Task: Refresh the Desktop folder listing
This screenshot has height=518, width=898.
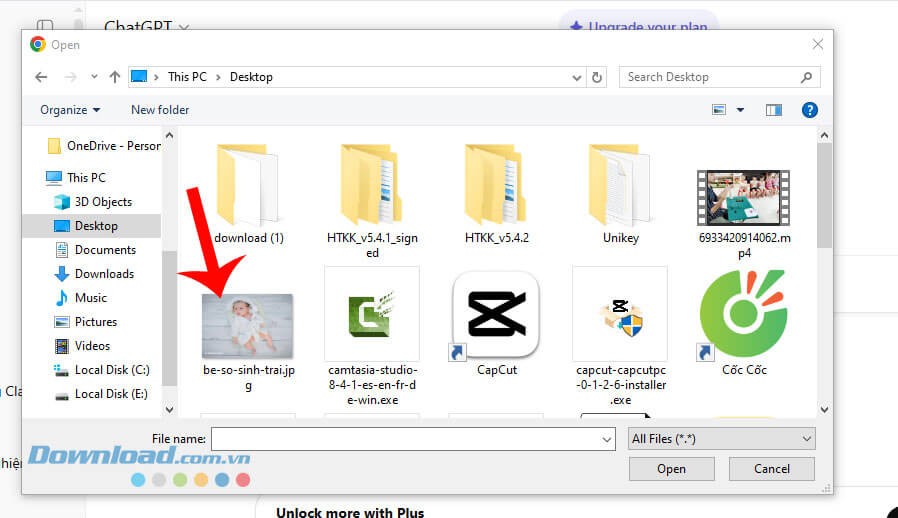Action: [597, 77]
